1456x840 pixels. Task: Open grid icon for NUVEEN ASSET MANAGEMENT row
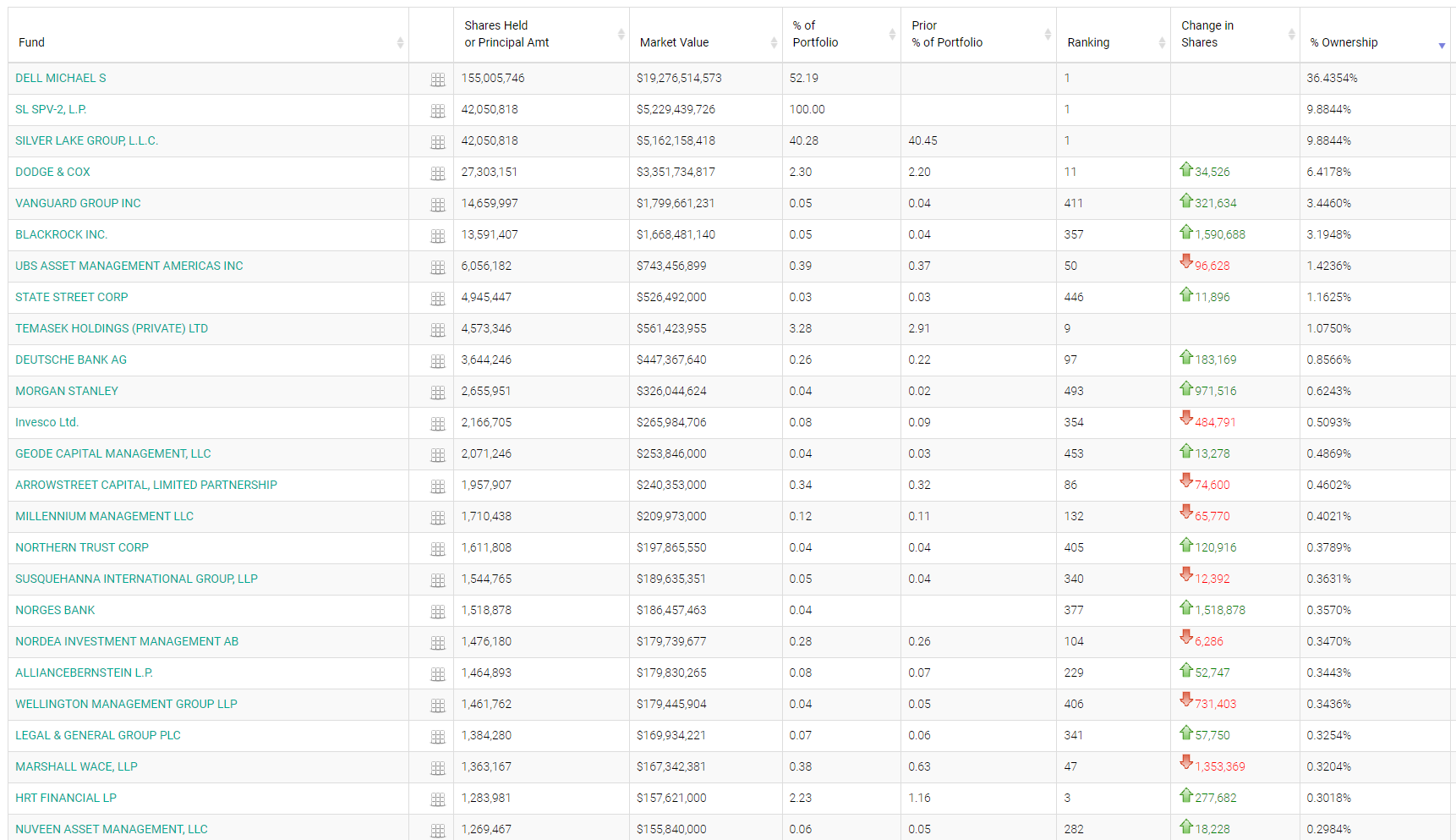(437, 831)
